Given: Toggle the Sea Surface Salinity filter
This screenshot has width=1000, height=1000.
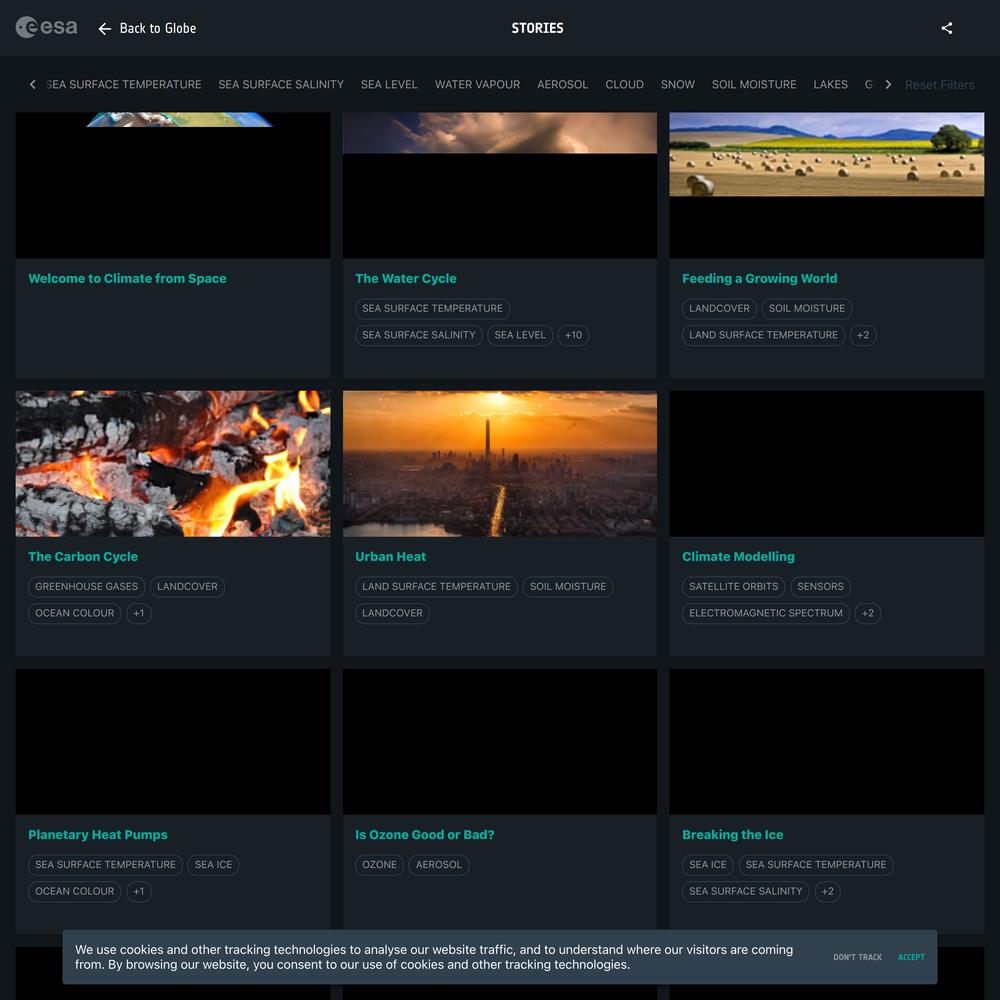Looking at the screenshot, I should 281,85.
